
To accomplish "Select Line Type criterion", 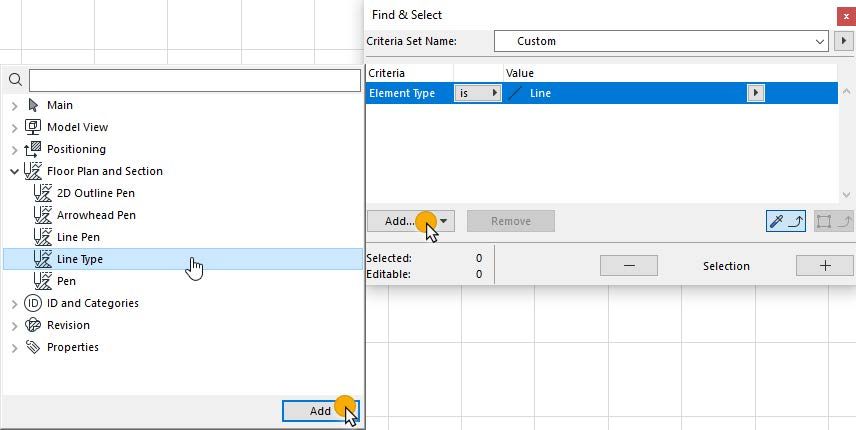I will click(x=80, y=259).
